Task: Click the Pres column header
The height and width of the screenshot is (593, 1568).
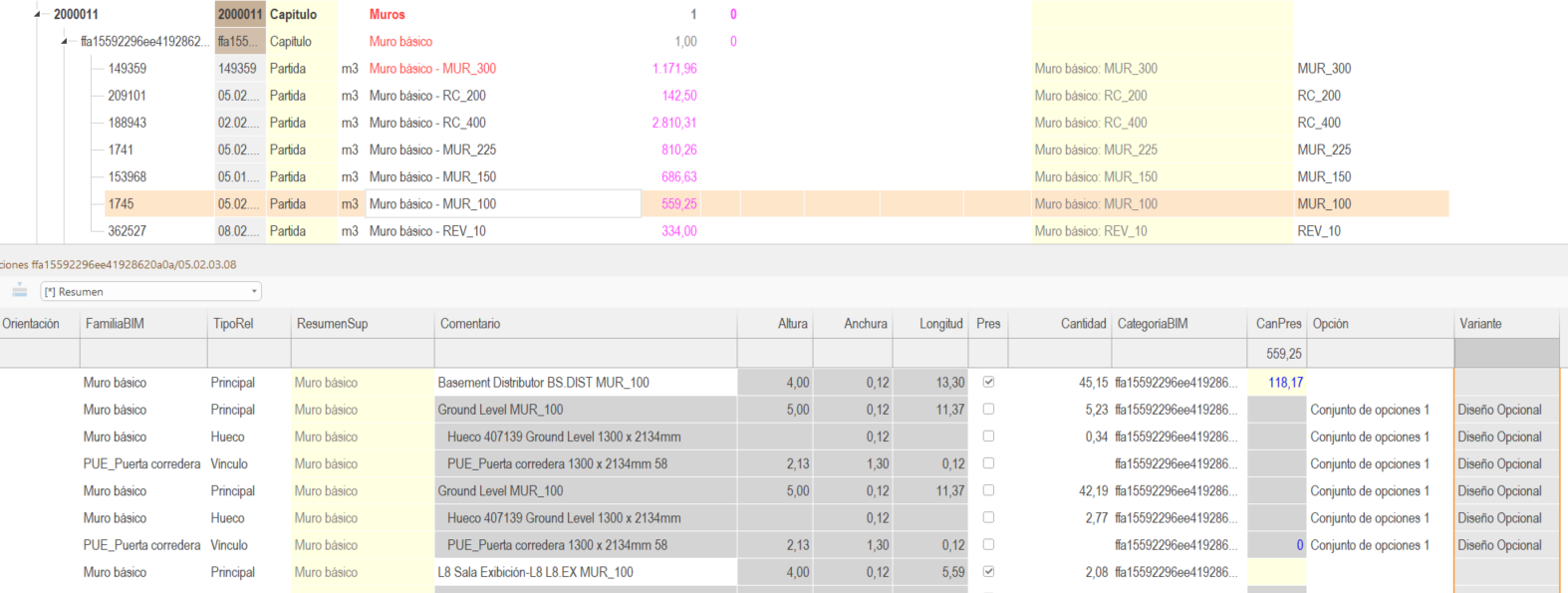Action: coord(988,324)
